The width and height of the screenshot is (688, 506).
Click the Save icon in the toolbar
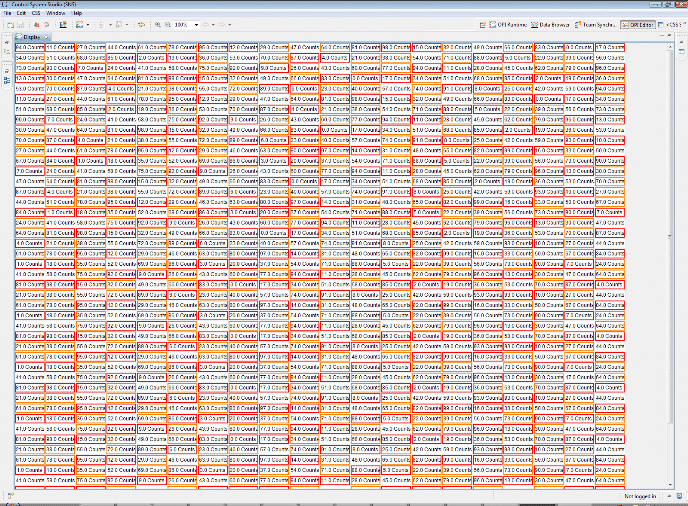(x=22, y=24)
